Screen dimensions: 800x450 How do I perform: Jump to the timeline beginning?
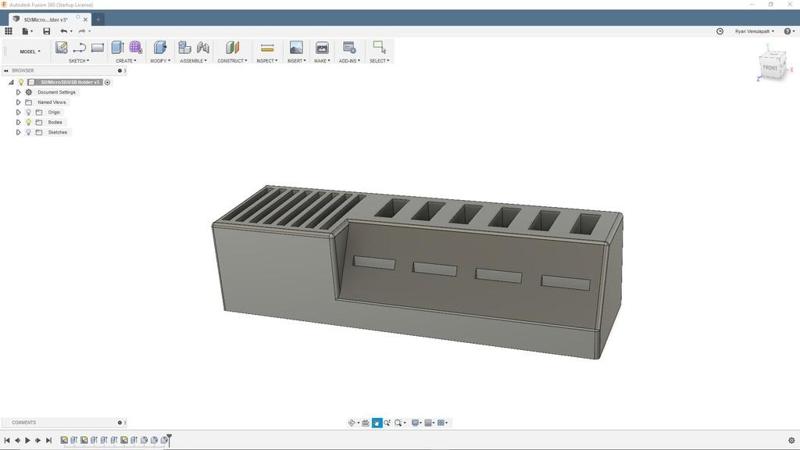(7, 440)
